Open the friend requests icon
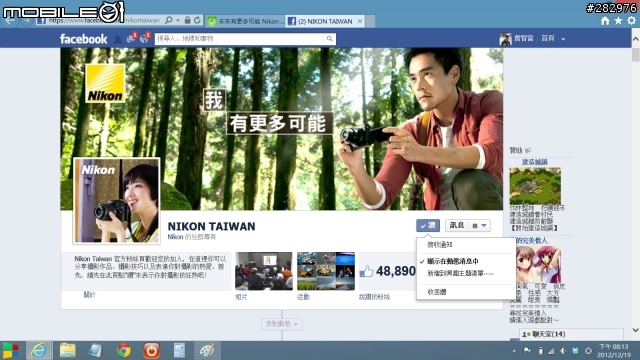The height and width of the screenshot is (360, 640). pyautogui.click(x=118, y=39)
